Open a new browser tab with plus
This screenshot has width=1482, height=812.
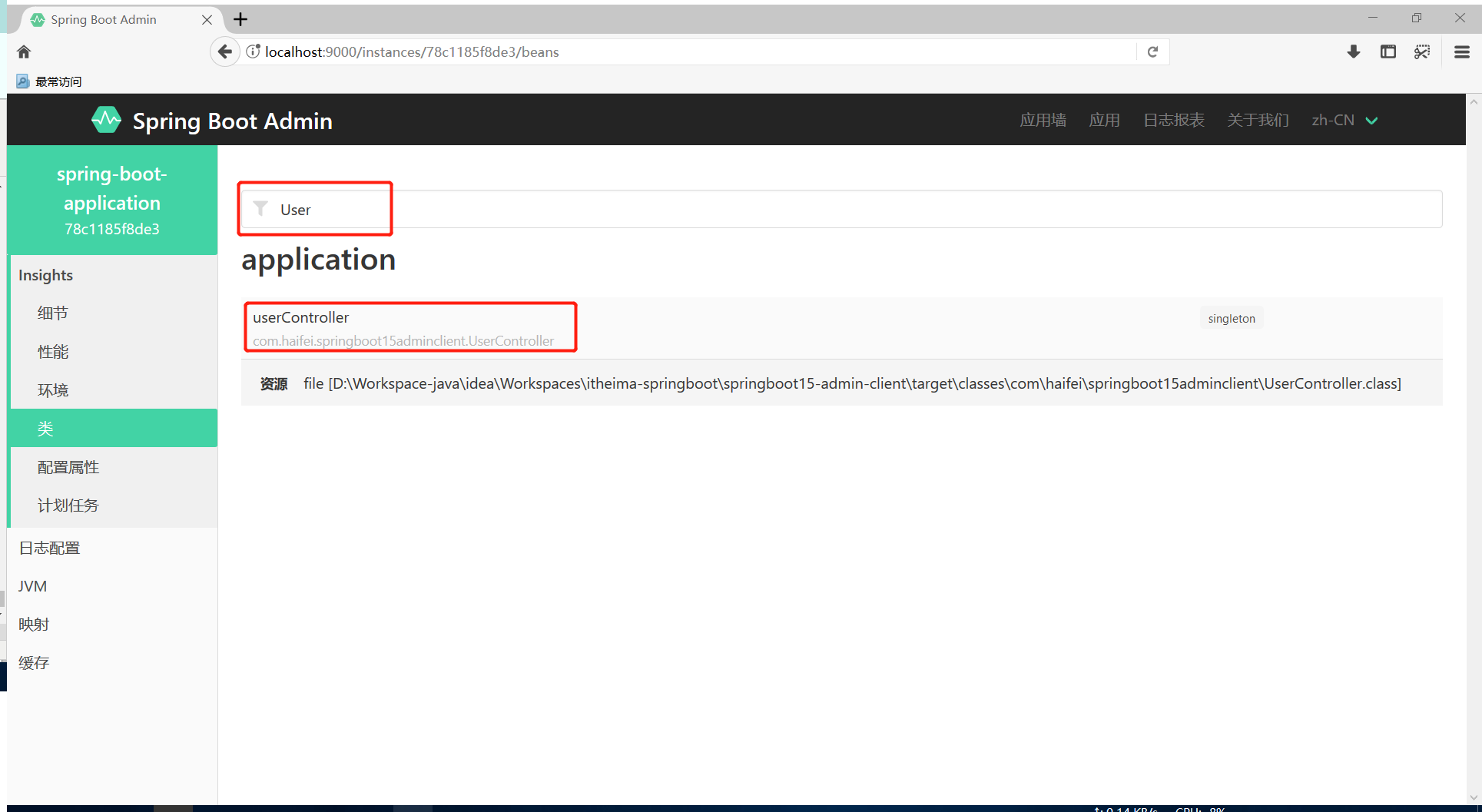[x=240, y=19]
